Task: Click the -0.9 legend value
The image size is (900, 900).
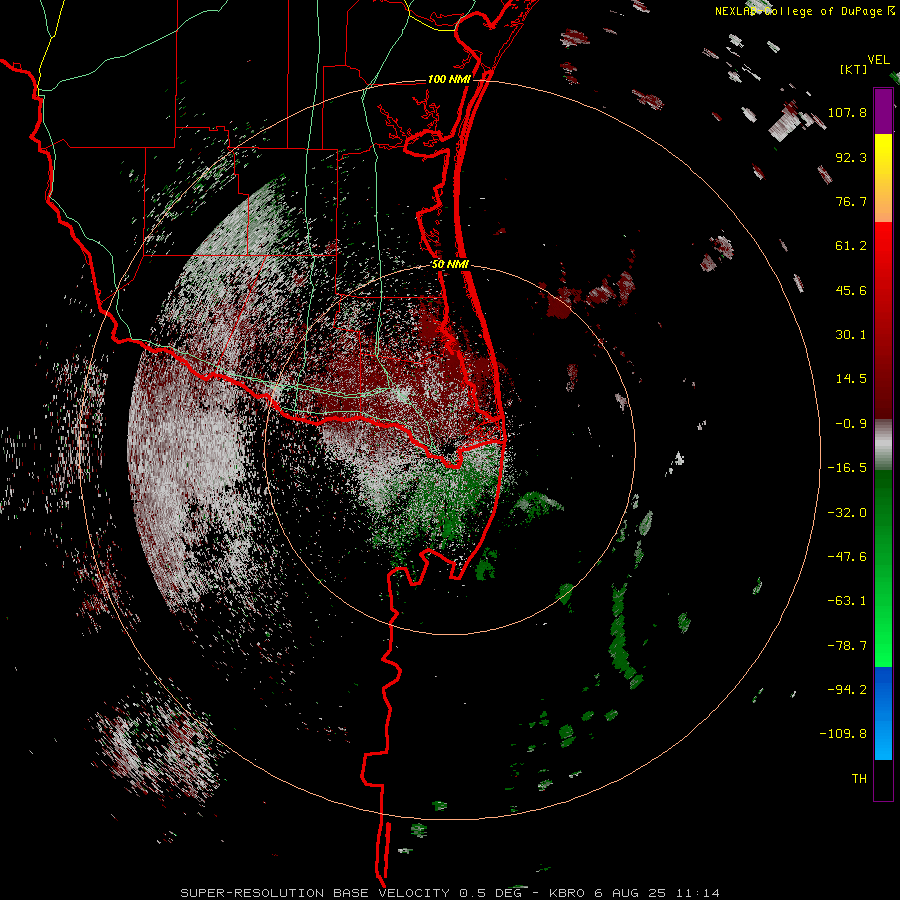Action: tap(851, 424)
